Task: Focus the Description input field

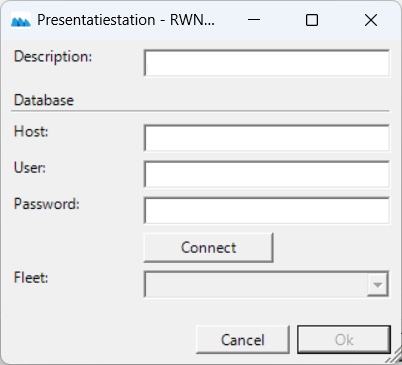Action: pos(267,63)
